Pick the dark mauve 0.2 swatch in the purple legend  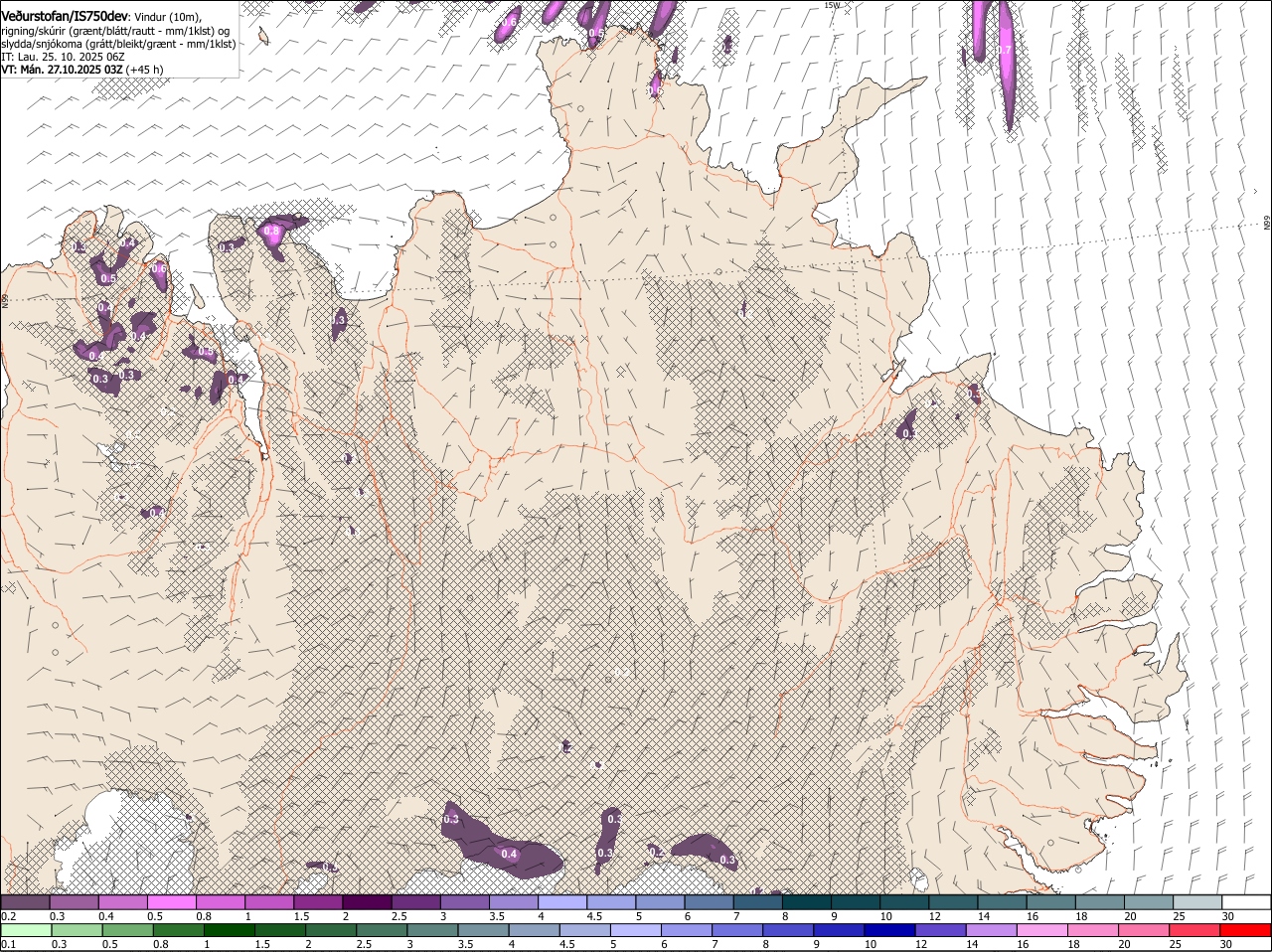tap(25, 902)
